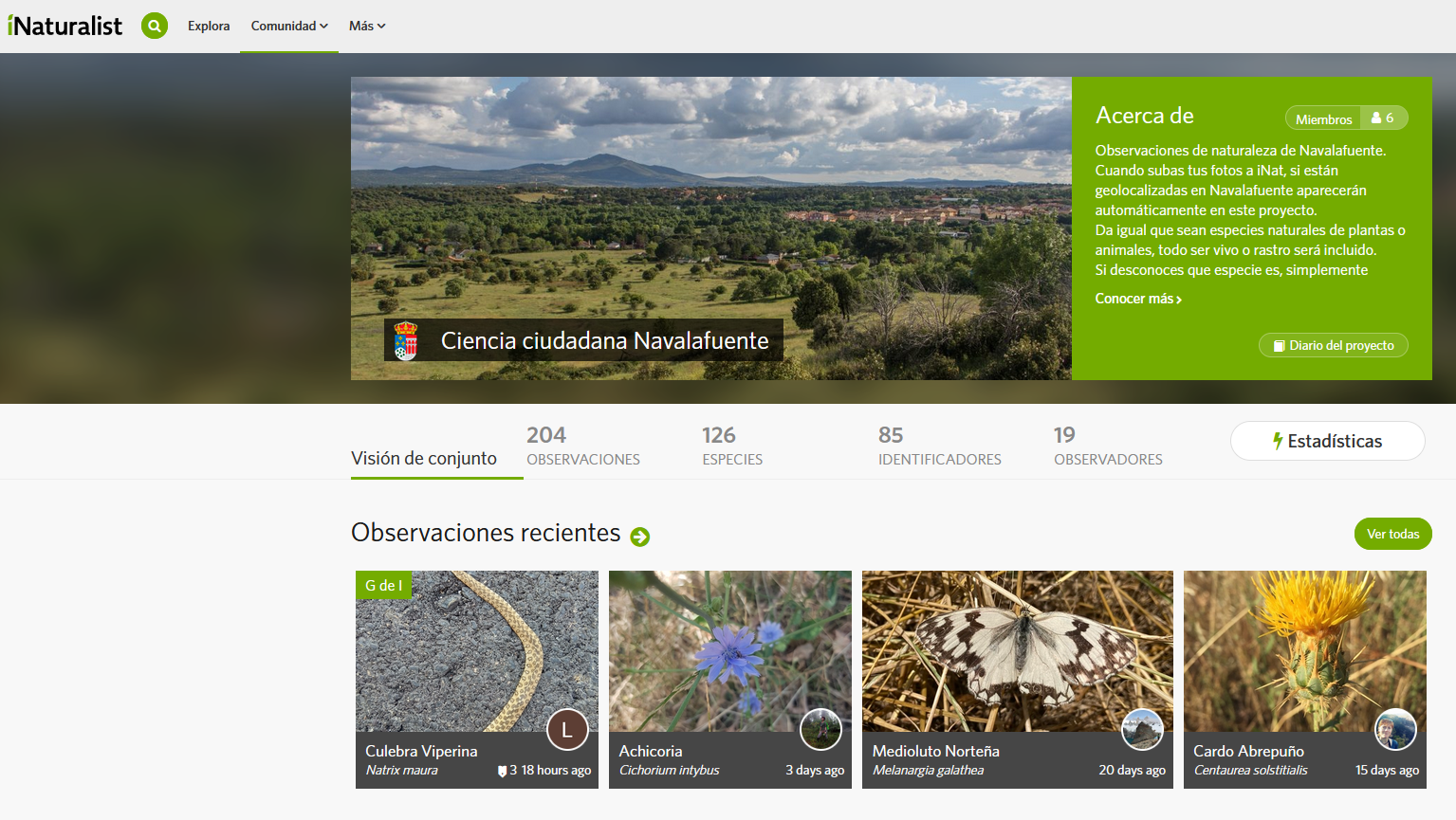Select the Visión de conjunto tab
1456x820 pixels.
click(x=424, y=458)
